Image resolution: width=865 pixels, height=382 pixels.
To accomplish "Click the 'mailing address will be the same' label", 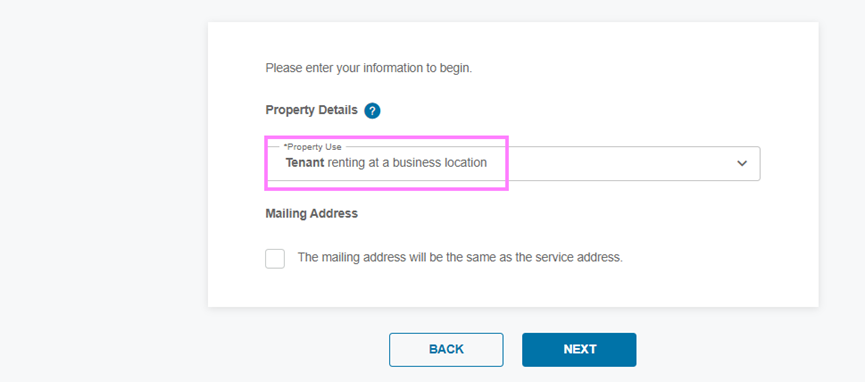I will (x=460, y=257).
